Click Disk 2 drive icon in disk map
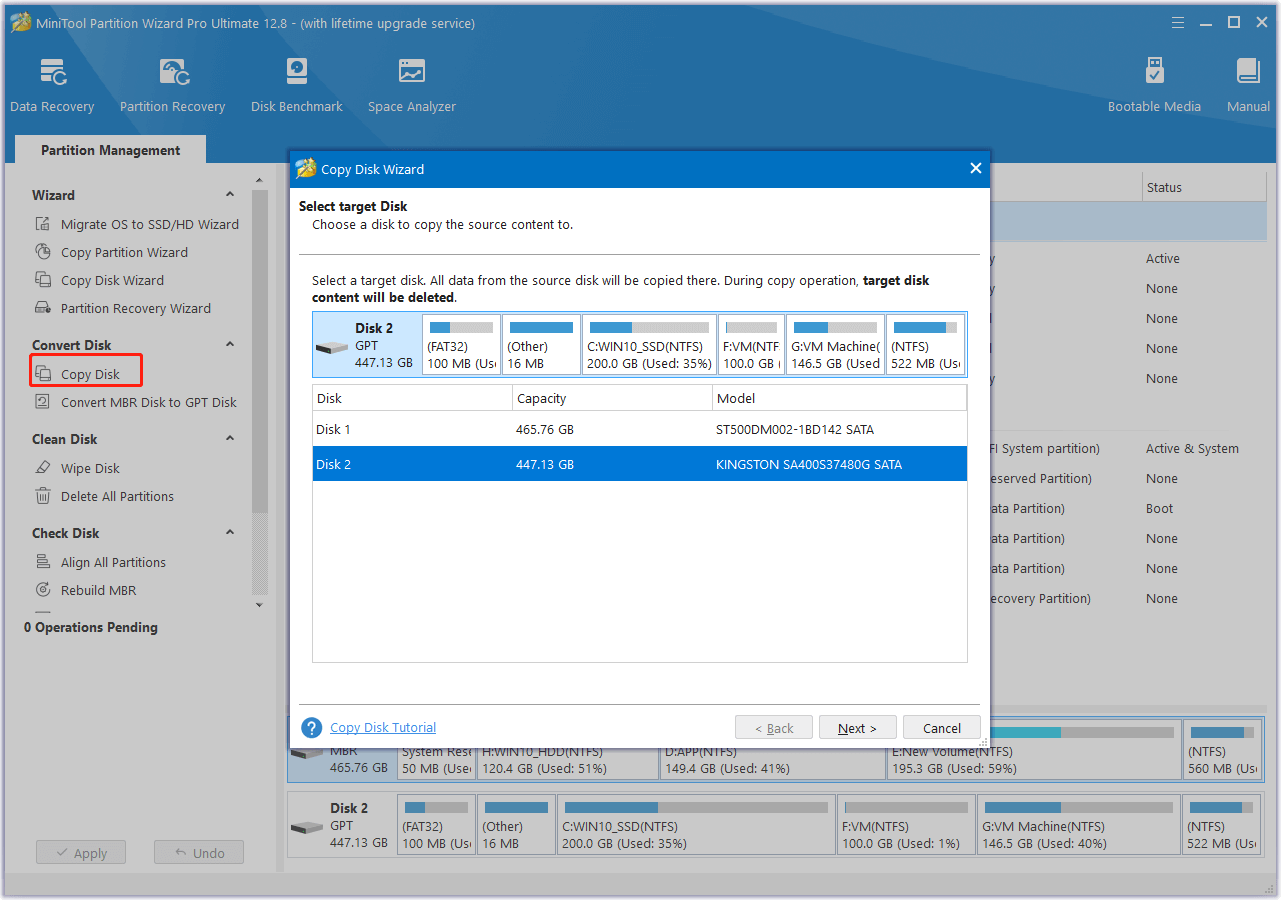 (308, 828)
